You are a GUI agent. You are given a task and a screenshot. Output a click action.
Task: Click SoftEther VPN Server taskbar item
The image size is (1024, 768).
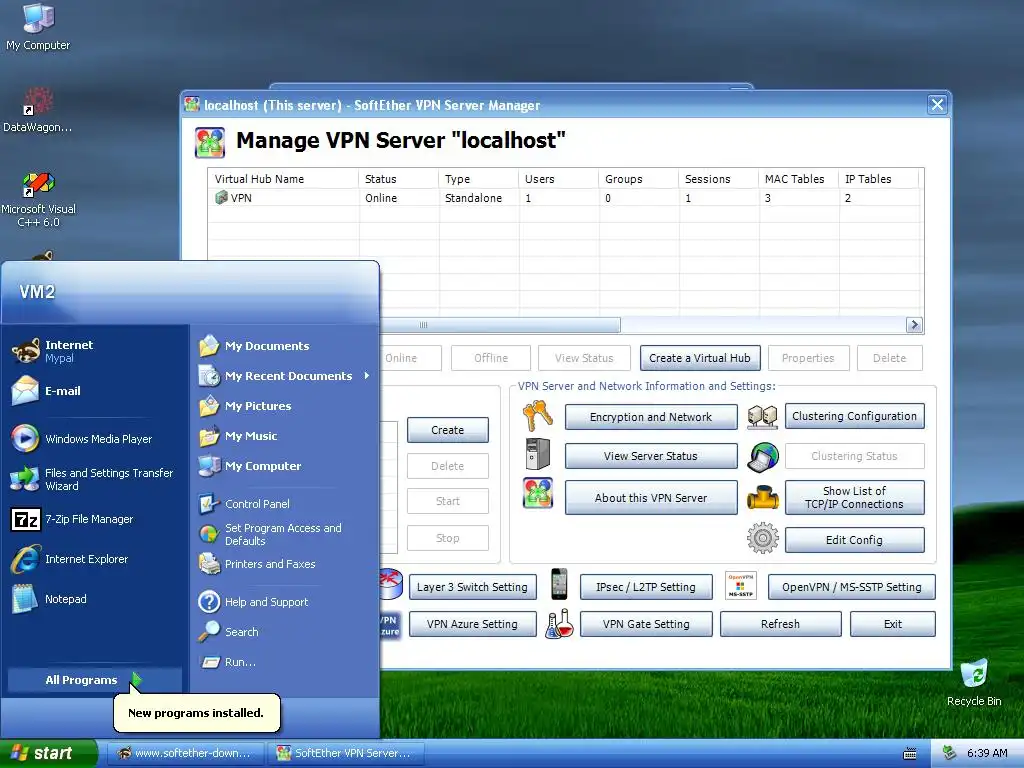click(x=345, y=753)
